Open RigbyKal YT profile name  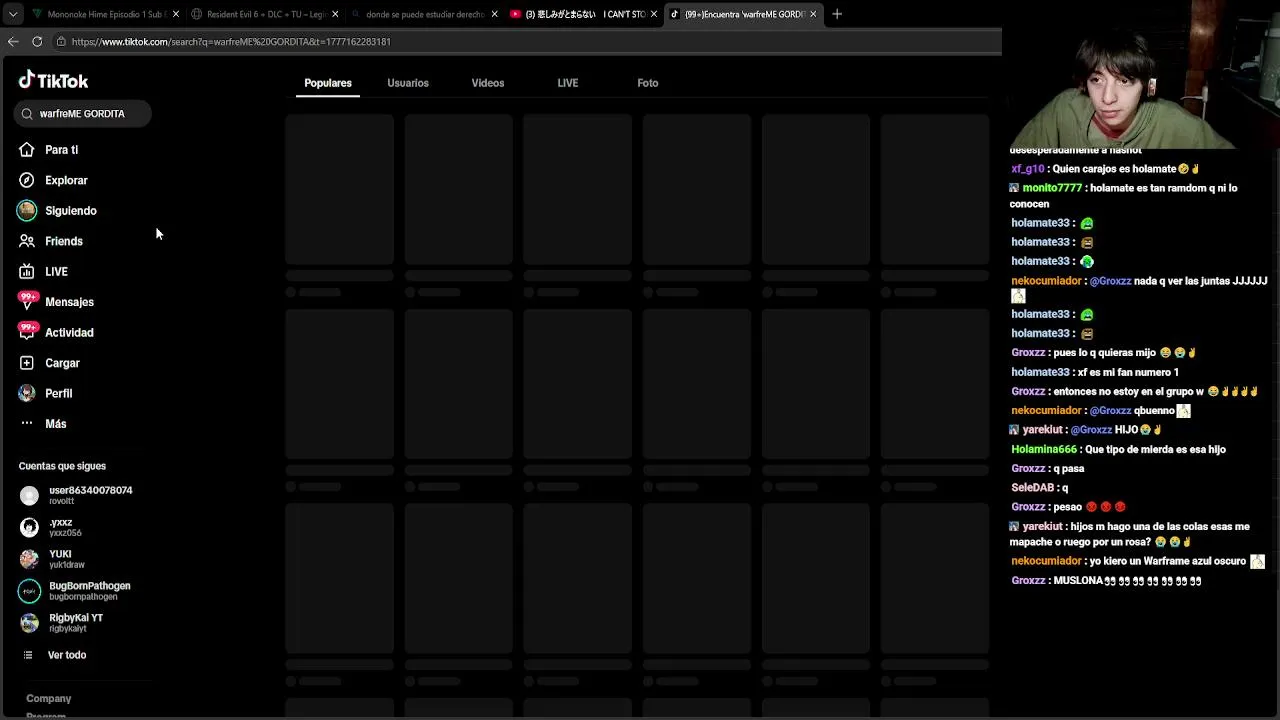pyautogui.click(x=76, y=618)
